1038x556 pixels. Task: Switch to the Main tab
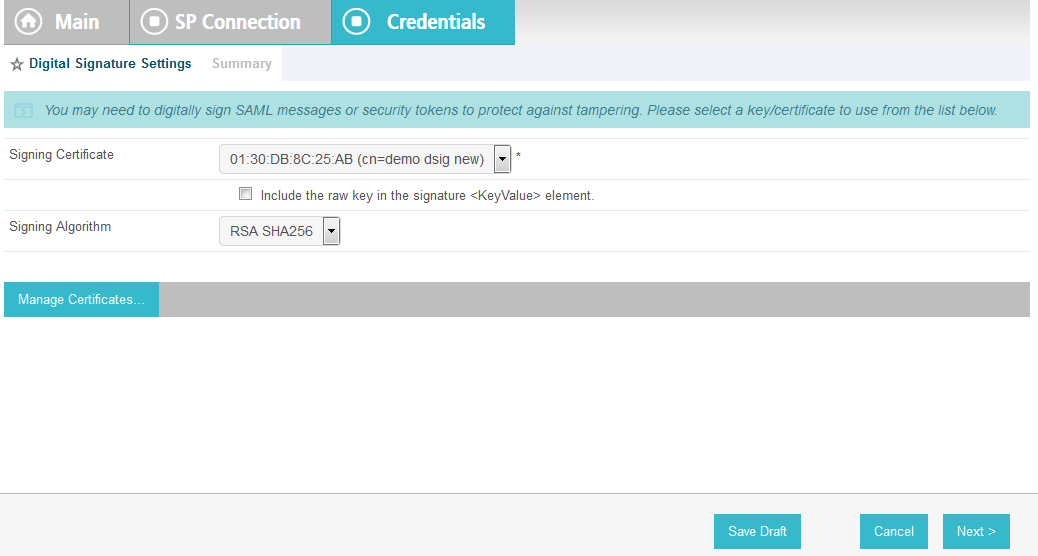click(66, 22)
